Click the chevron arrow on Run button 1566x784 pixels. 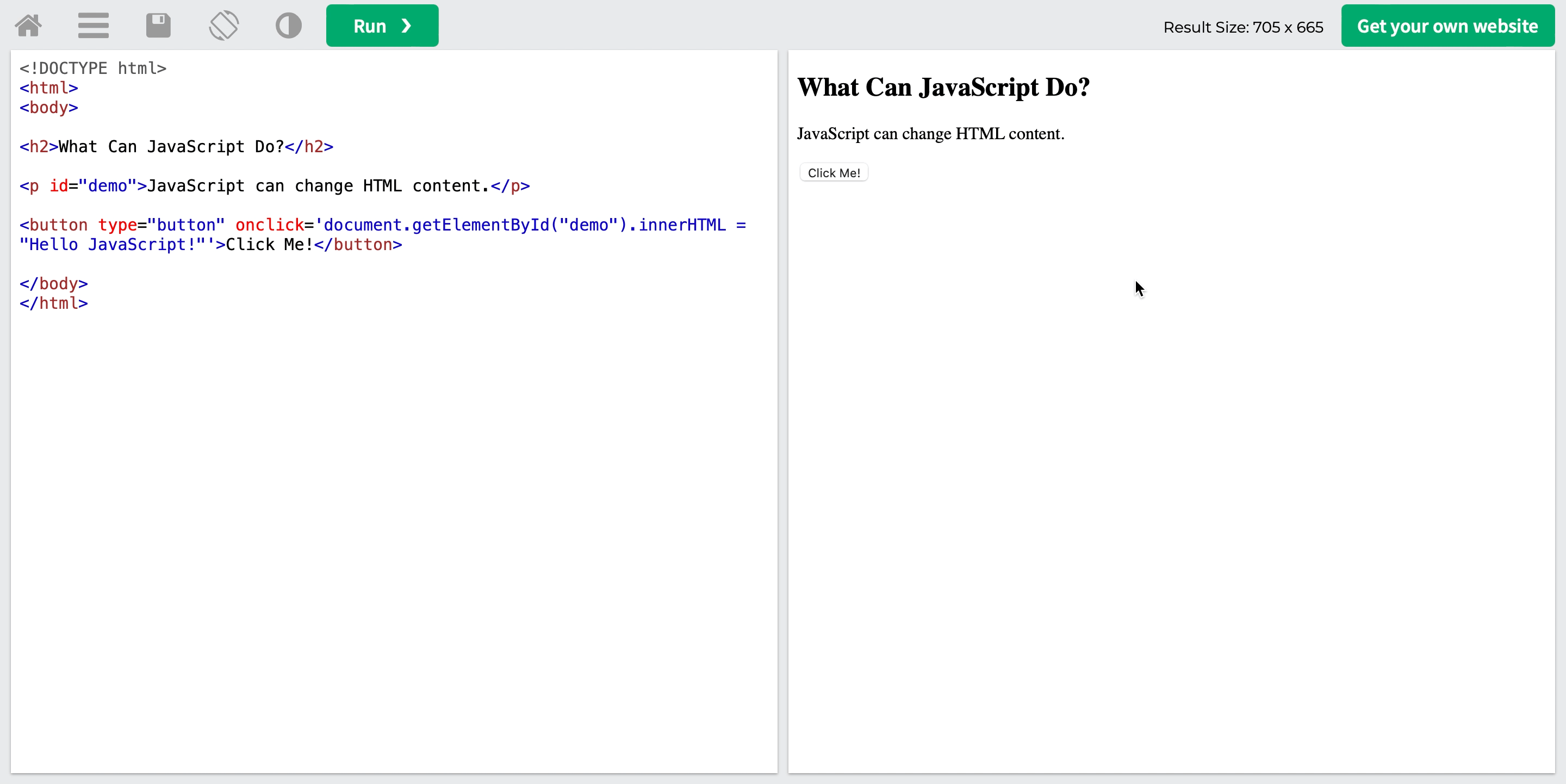point(407,26)
